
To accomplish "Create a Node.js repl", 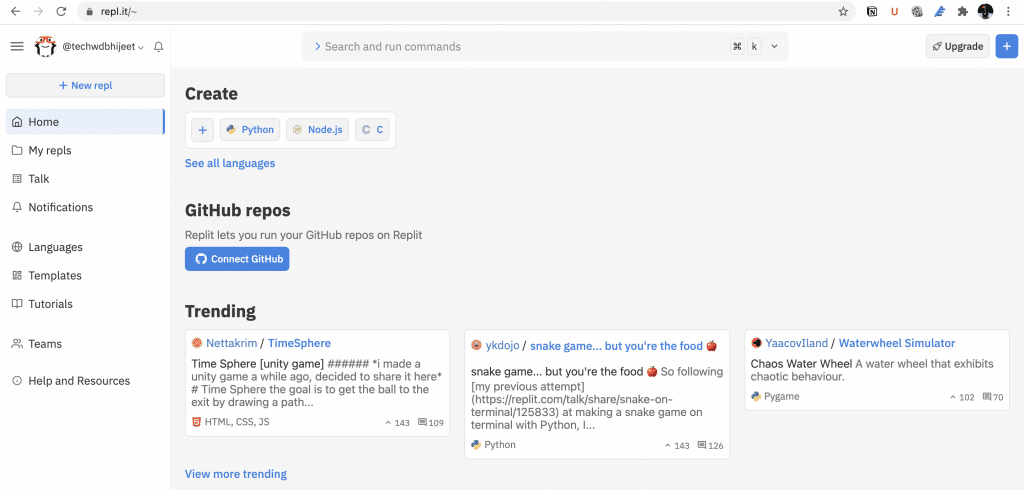I will [x=317, y=130].
